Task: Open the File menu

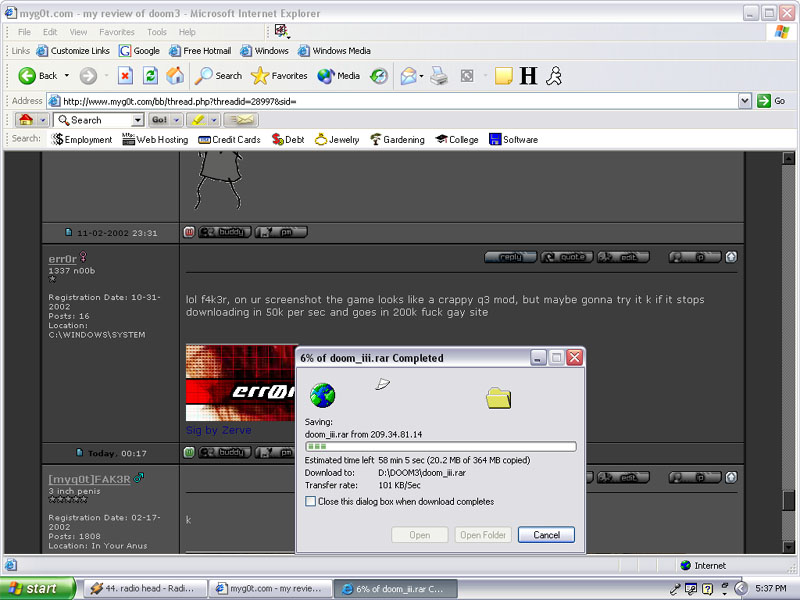Action: tap(24, 32)
